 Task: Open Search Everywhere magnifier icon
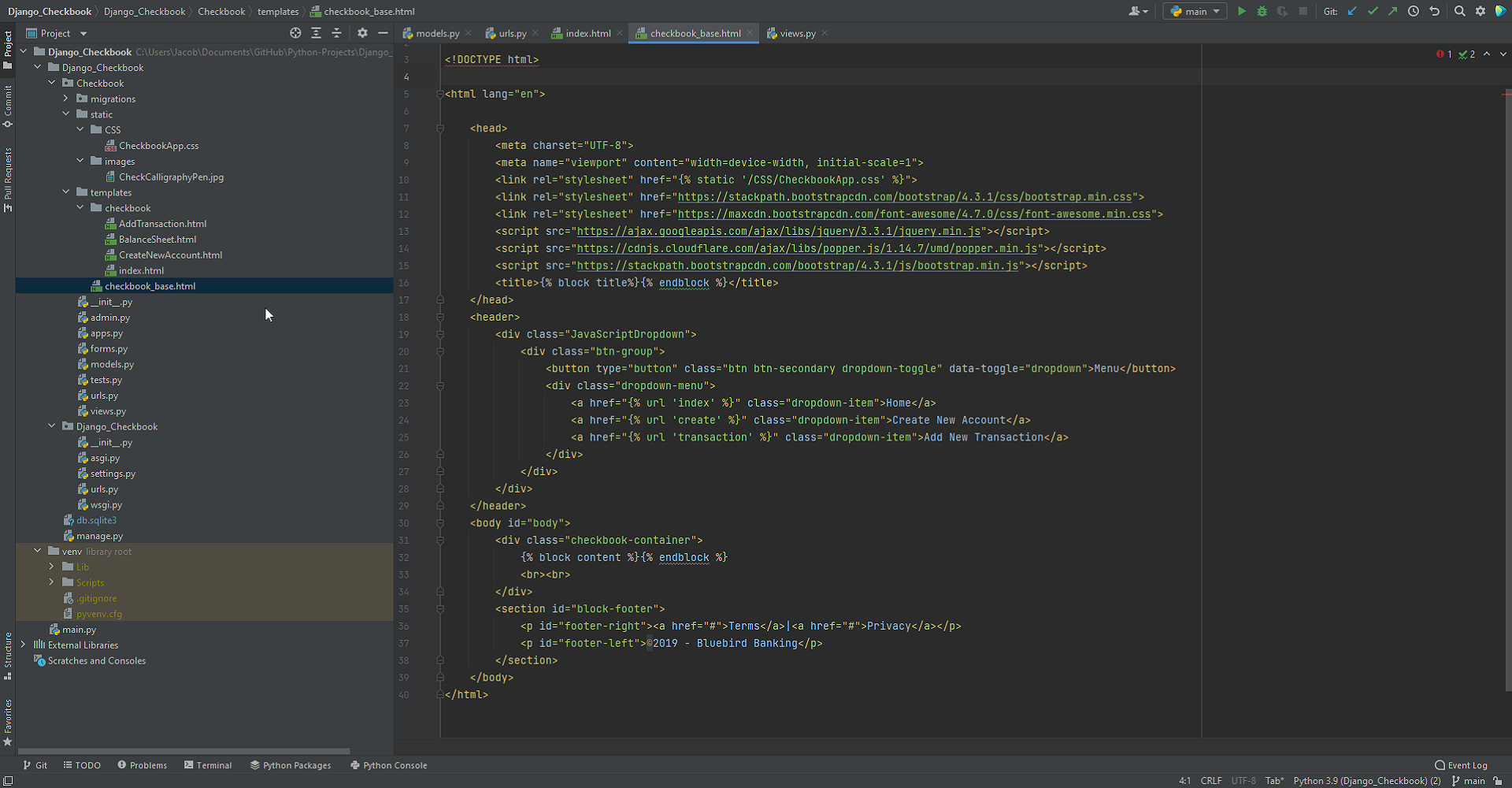(x=1459, y=11)
